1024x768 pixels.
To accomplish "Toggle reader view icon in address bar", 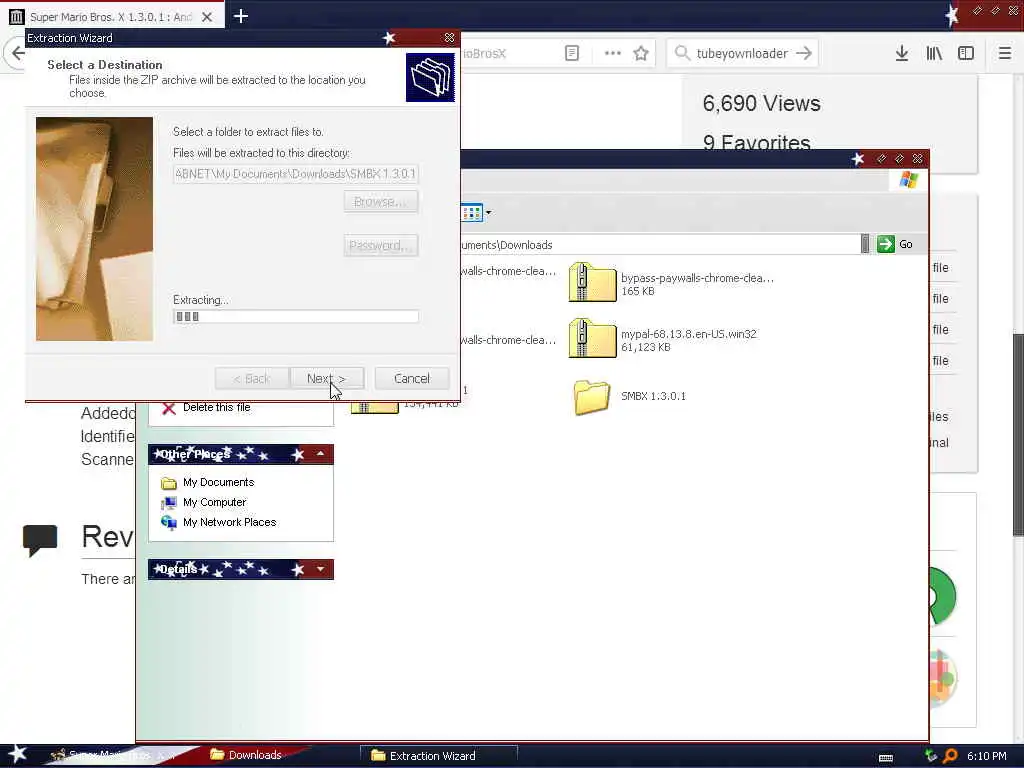I will click(571, 54).
